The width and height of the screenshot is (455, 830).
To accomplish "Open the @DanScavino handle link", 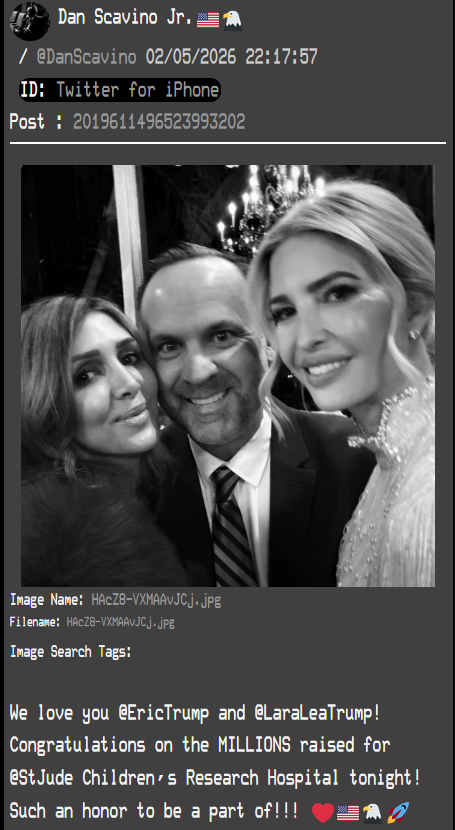I will (87, 56).
